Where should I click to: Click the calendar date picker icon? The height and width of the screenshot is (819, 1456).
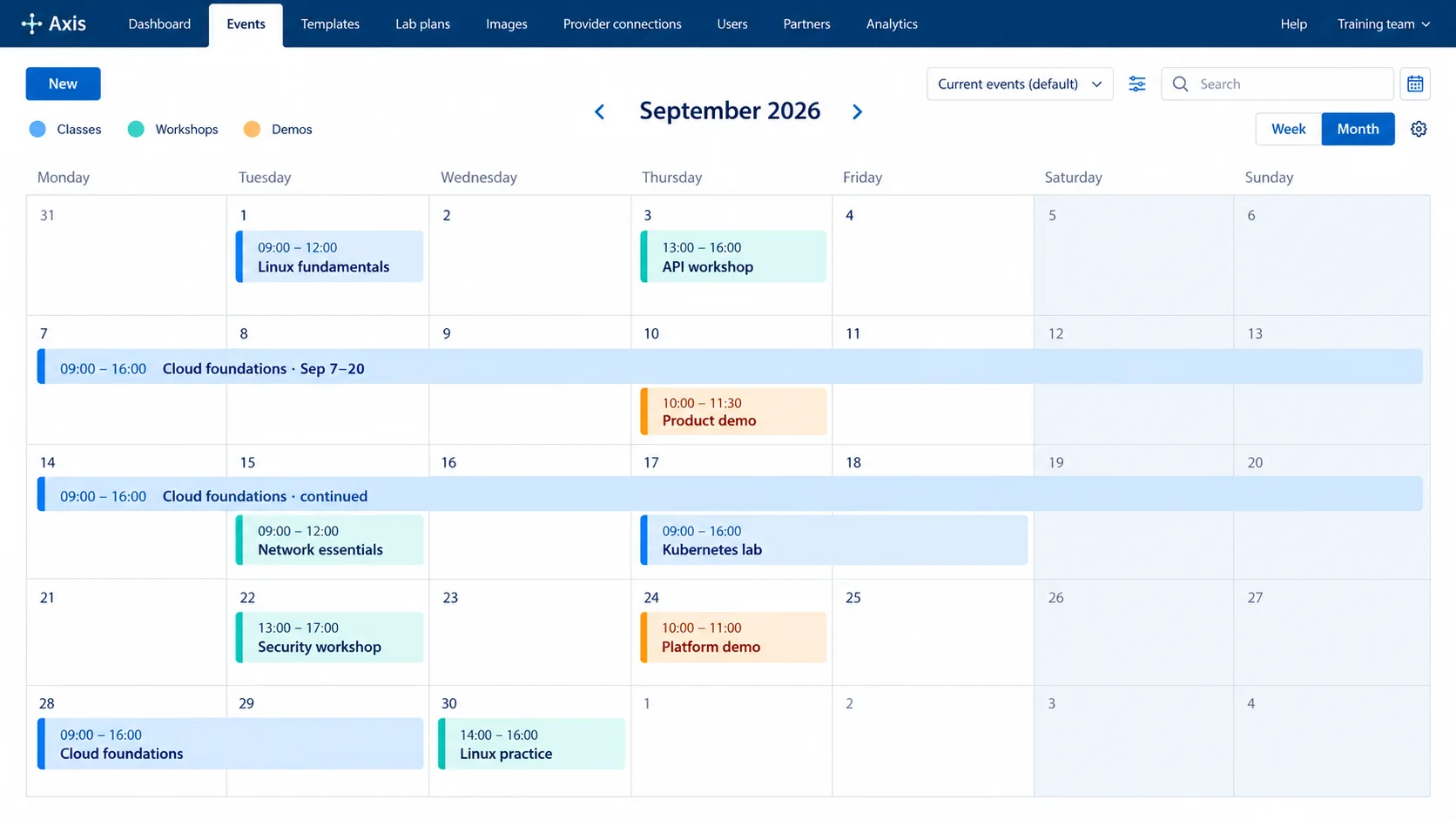point(1415,84)
